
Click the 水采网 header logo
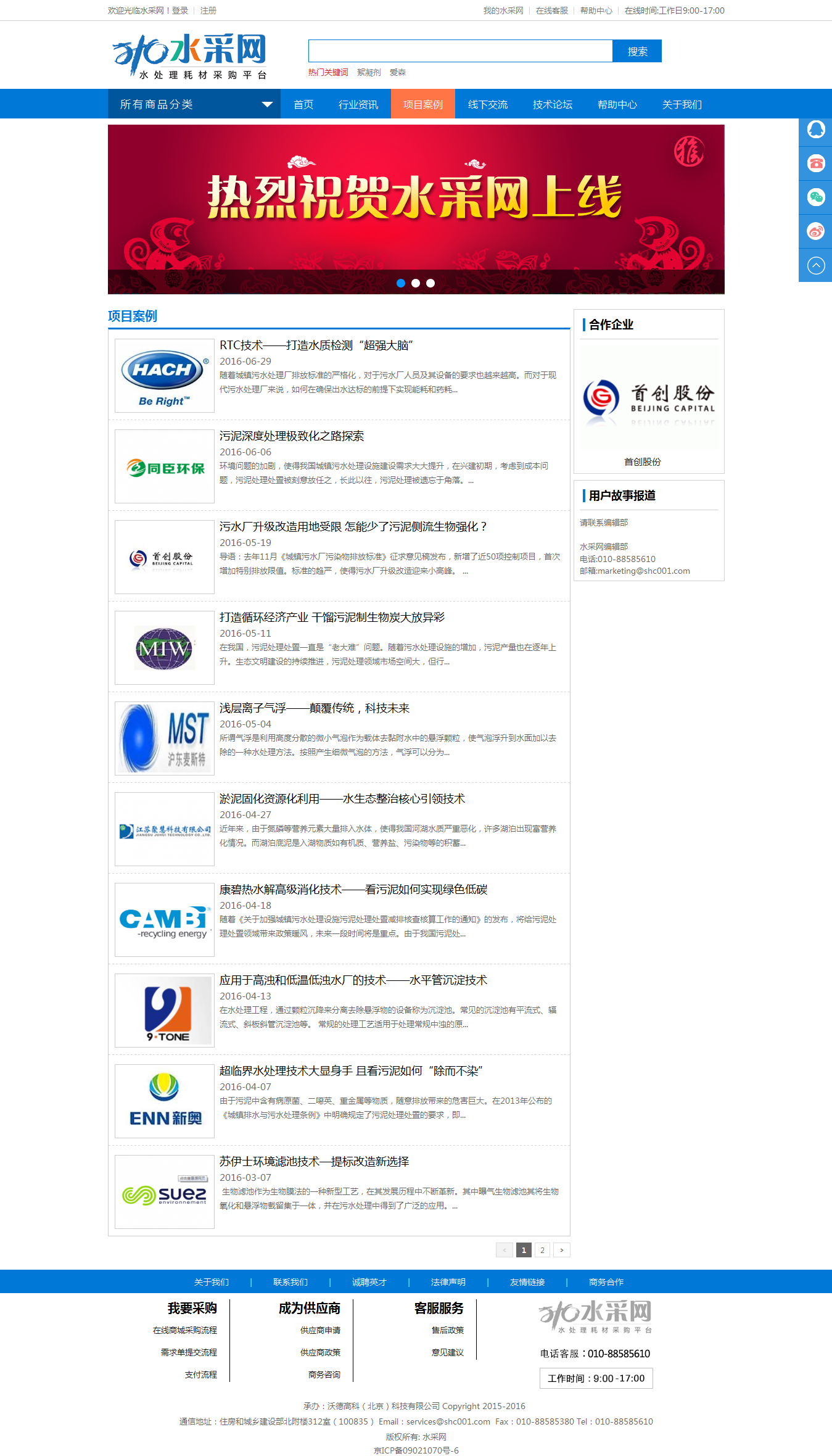point(190,56)
